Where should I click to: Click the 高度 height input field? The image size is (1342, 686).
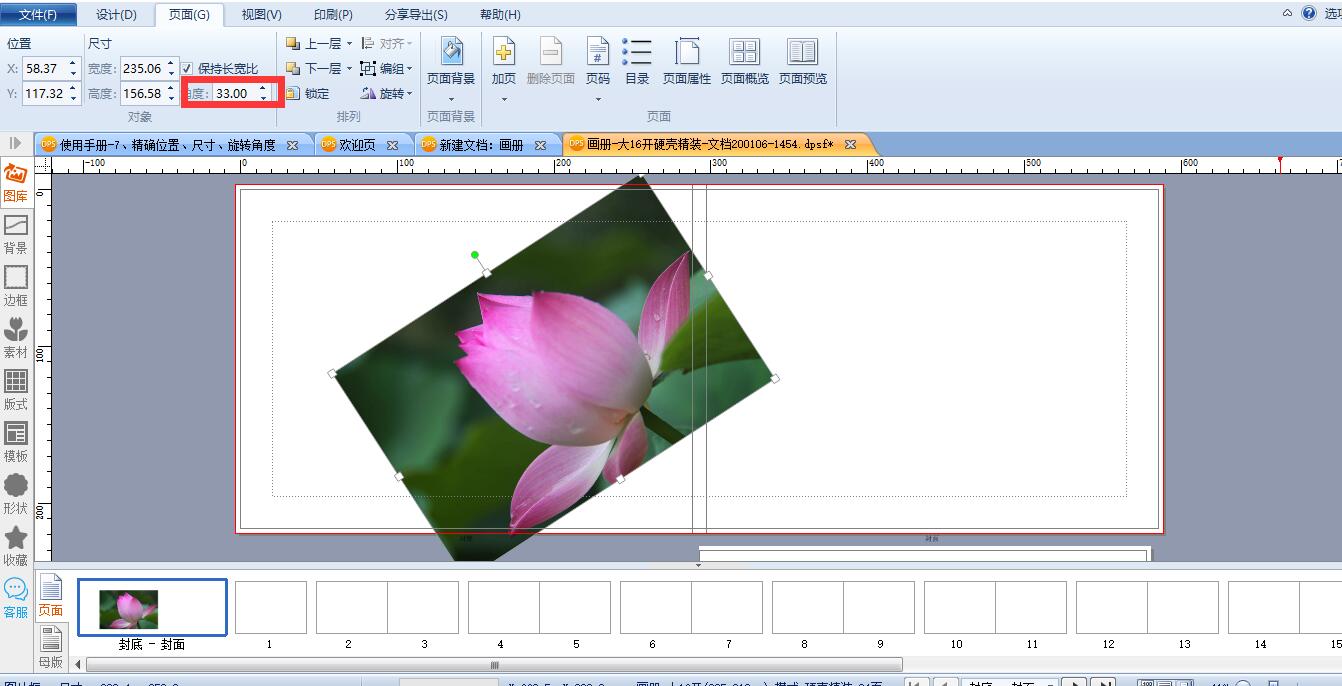[x=141, y=94]
